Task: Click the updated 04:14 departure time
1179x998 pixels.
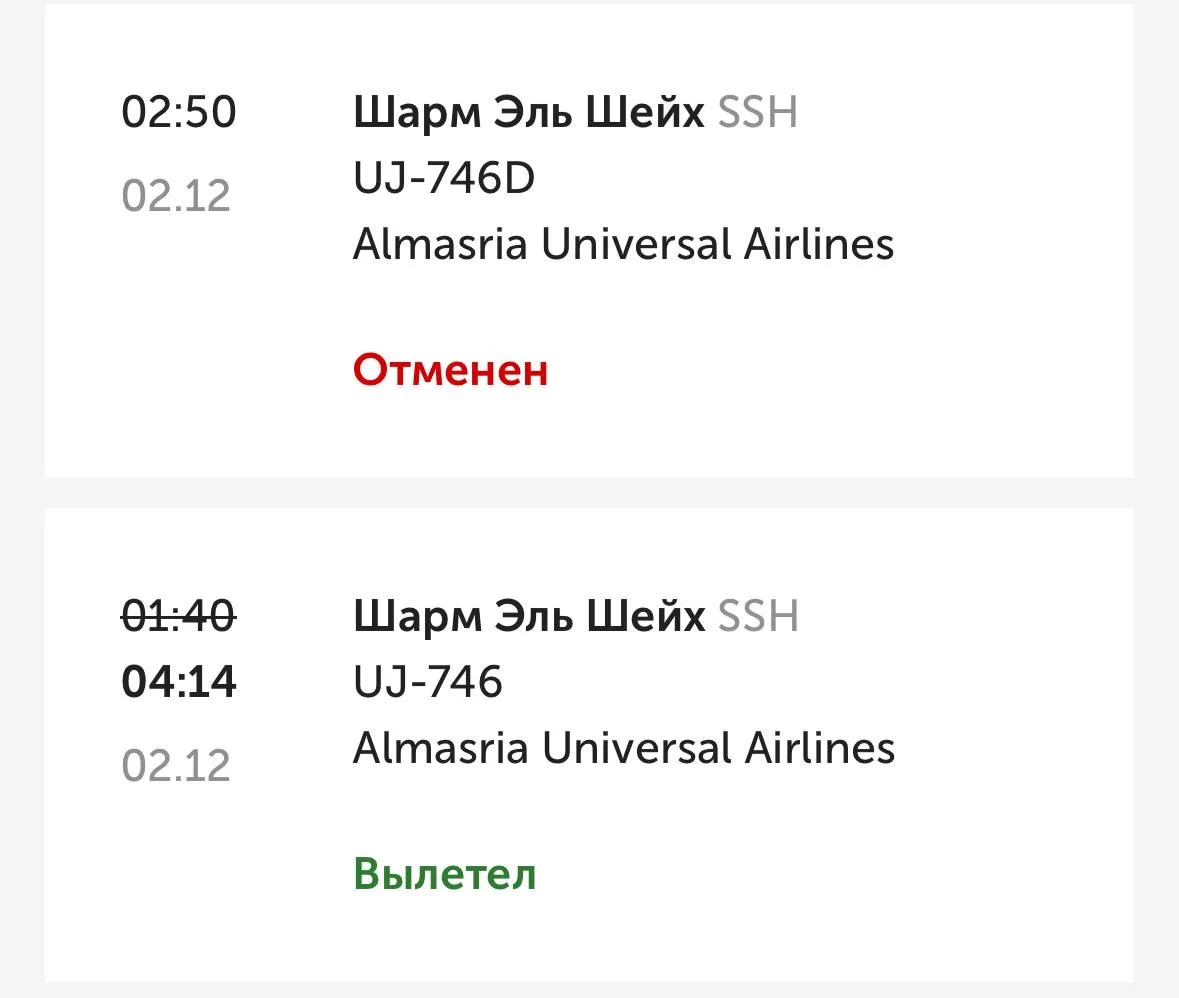Action: pyautogui.click(x=179, y=682)
